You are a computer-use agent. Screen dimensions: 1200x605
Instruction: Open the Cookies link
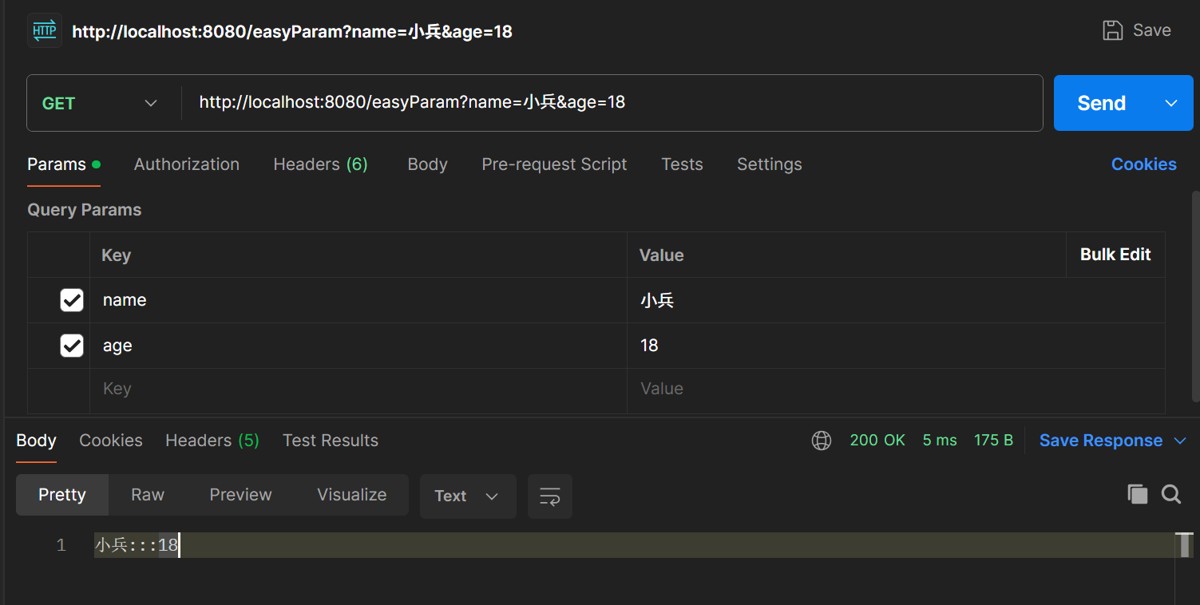1144,164
